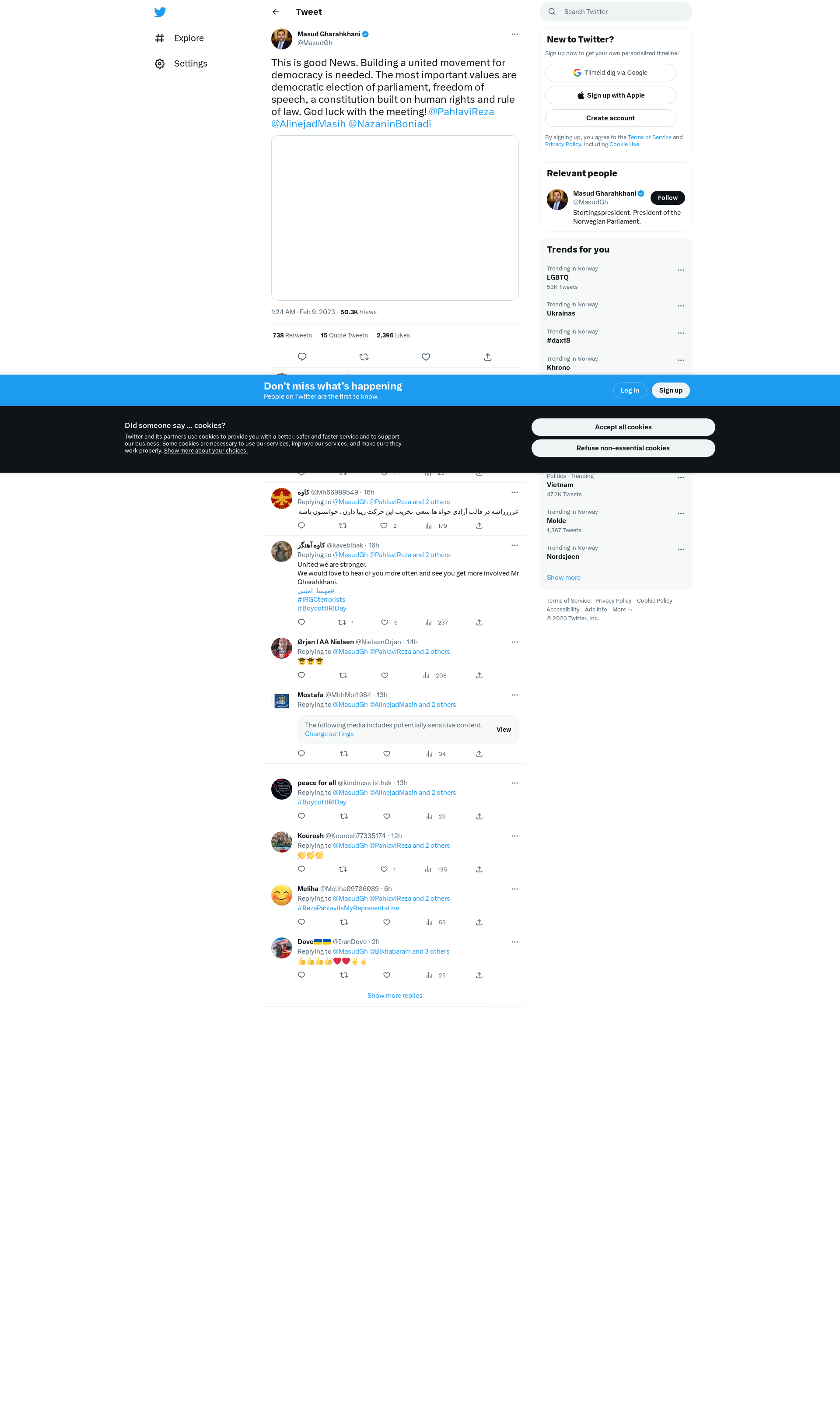This screenshot has width=840, height=1425.
Task: Like the reply by Kourosh
Action: [x=384, y=869]
